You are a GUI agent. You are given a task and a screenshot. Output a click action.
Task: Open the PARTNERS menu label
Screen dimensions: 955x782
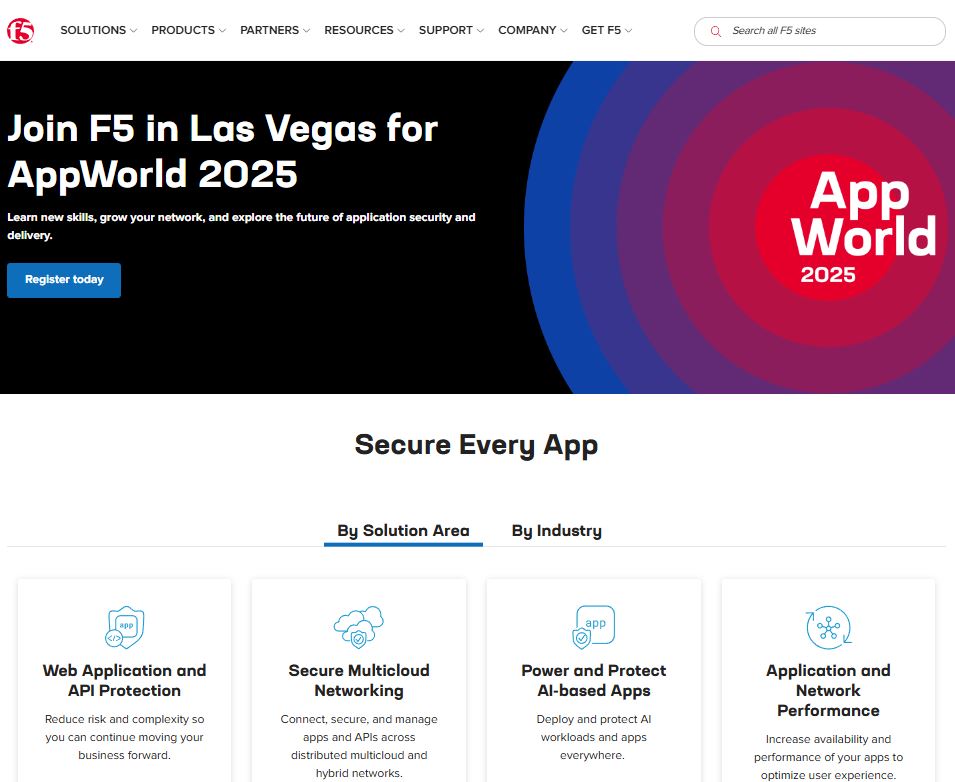[270, 30]
